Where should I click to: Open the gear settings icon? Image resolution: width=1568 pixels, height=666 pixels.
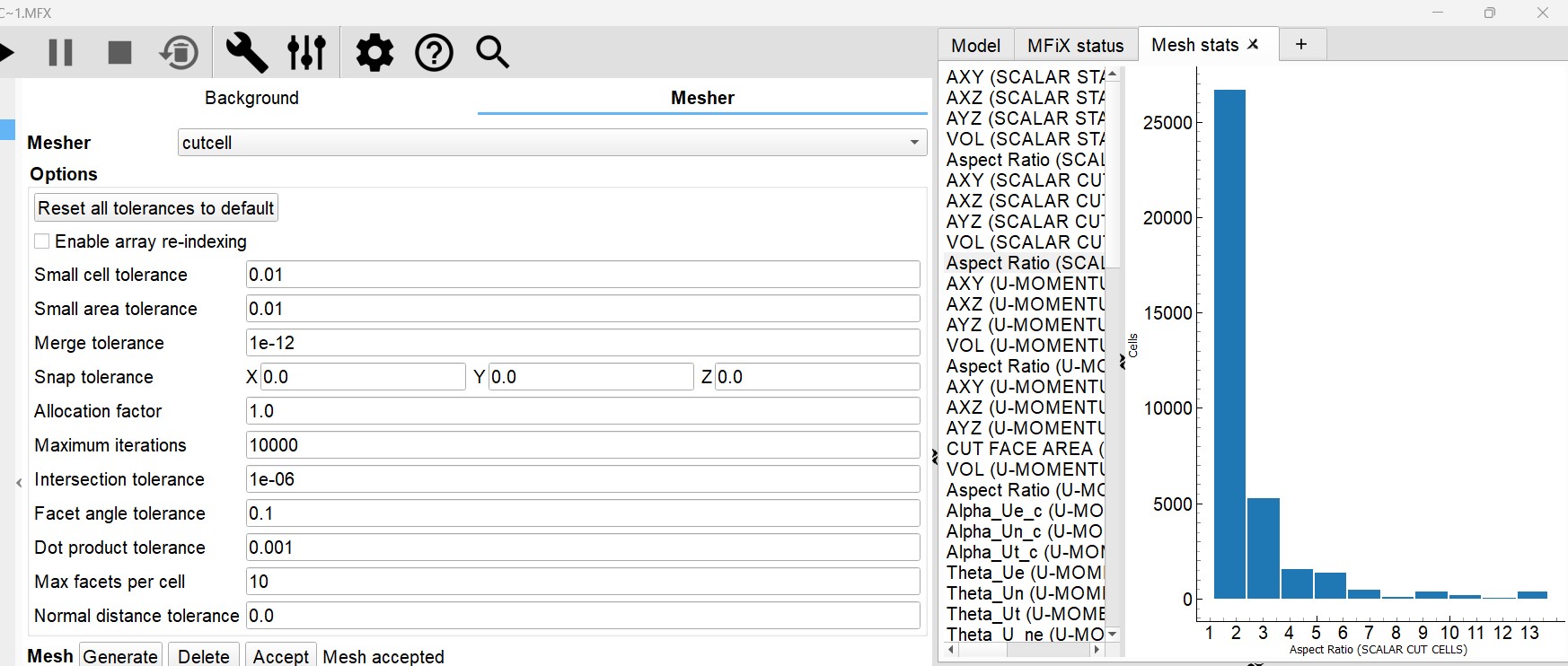point(374,53)
